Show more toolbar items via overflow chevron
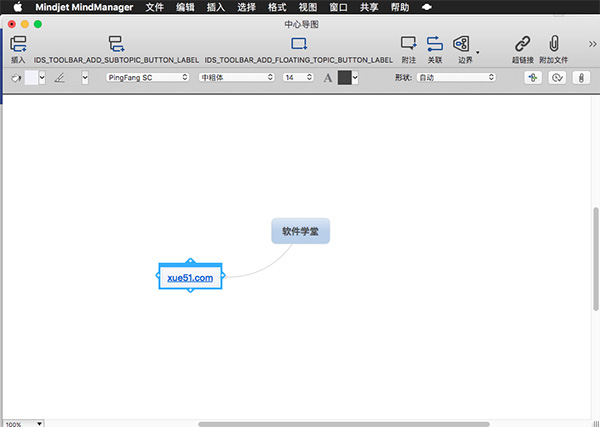The height and width of the screenshot is (427, 600). [592, 44]
